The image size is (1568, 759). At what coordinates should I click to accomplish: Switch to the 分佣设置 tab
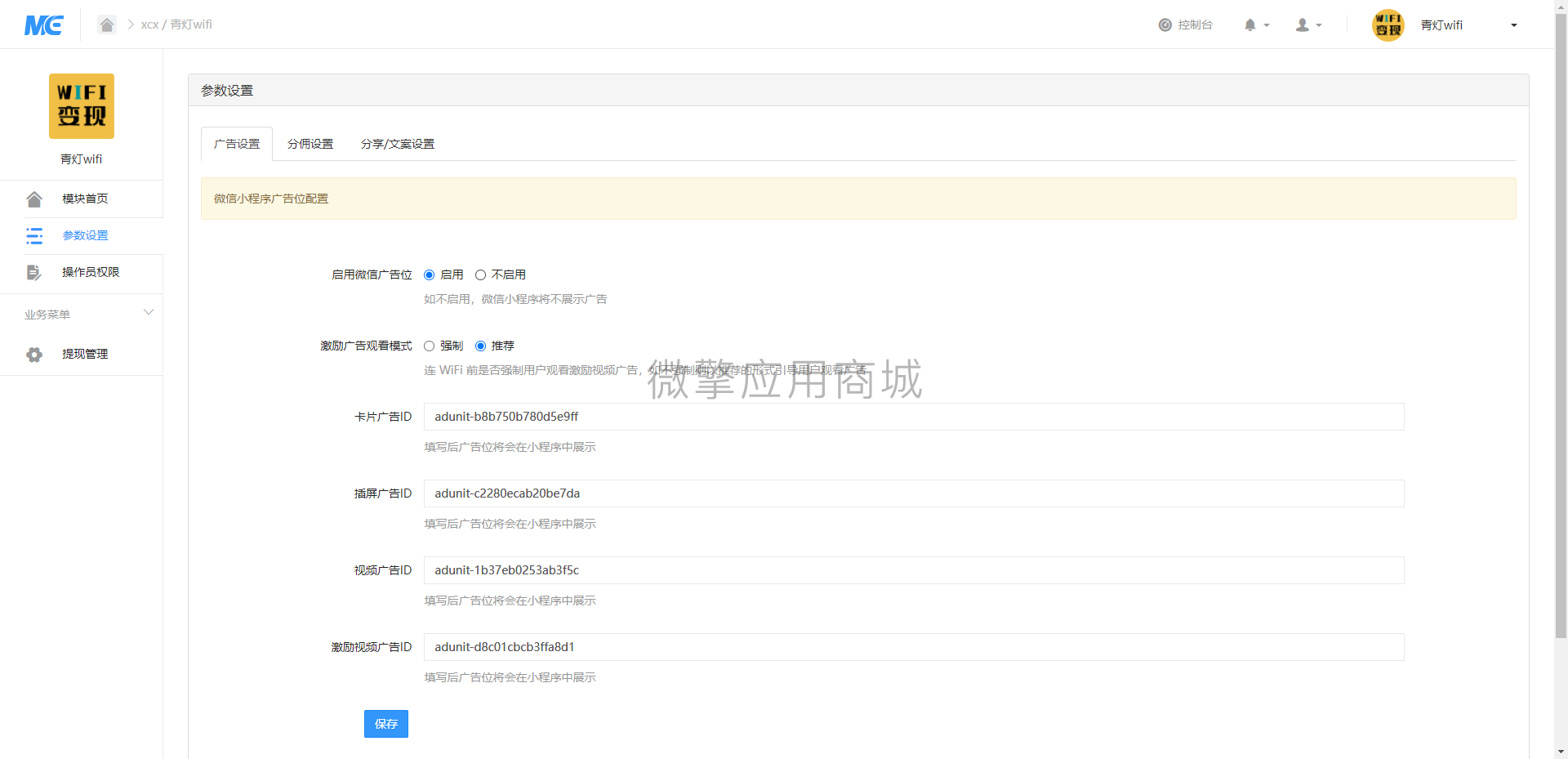click(x=310, y=144)
